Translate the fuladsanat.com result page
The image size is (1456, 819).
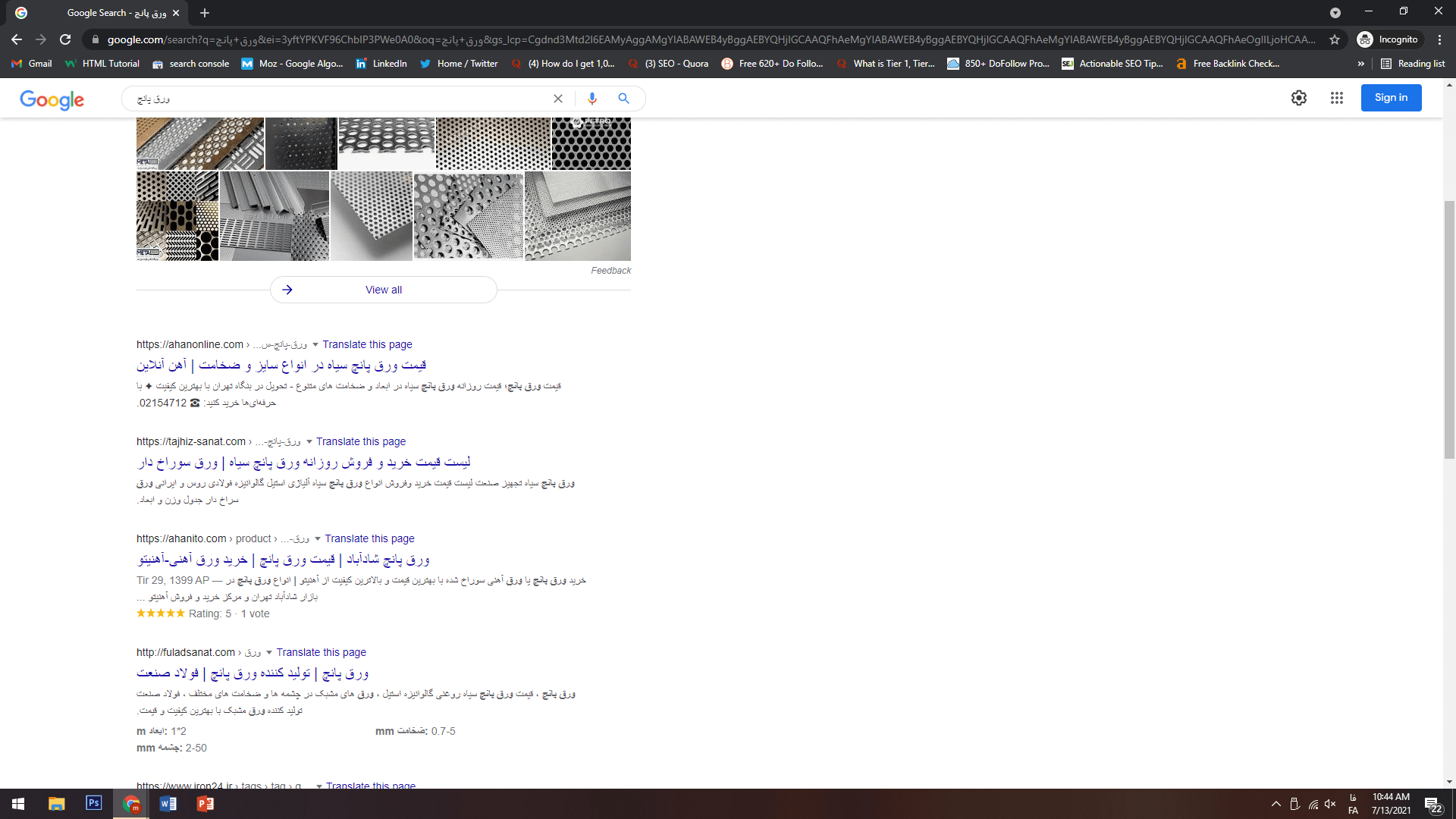[x=321, y=652]
